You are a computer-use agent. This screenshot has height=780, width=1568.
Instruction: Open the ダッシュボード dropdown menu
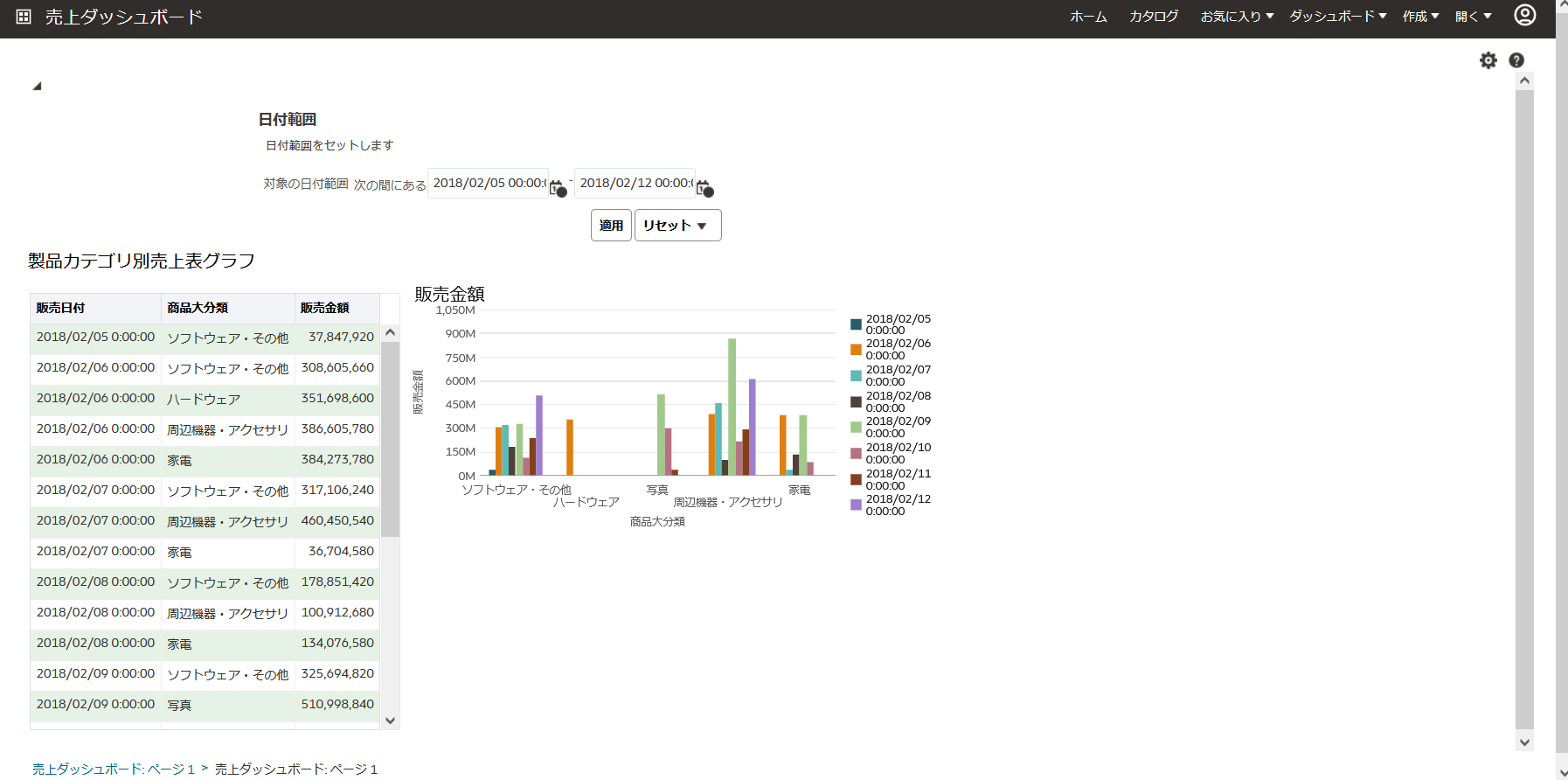click(x=1338, y=17)
